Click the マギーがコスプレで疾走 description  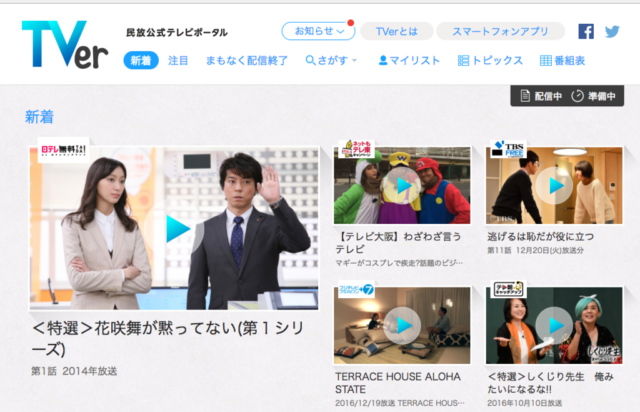point(399,263)
